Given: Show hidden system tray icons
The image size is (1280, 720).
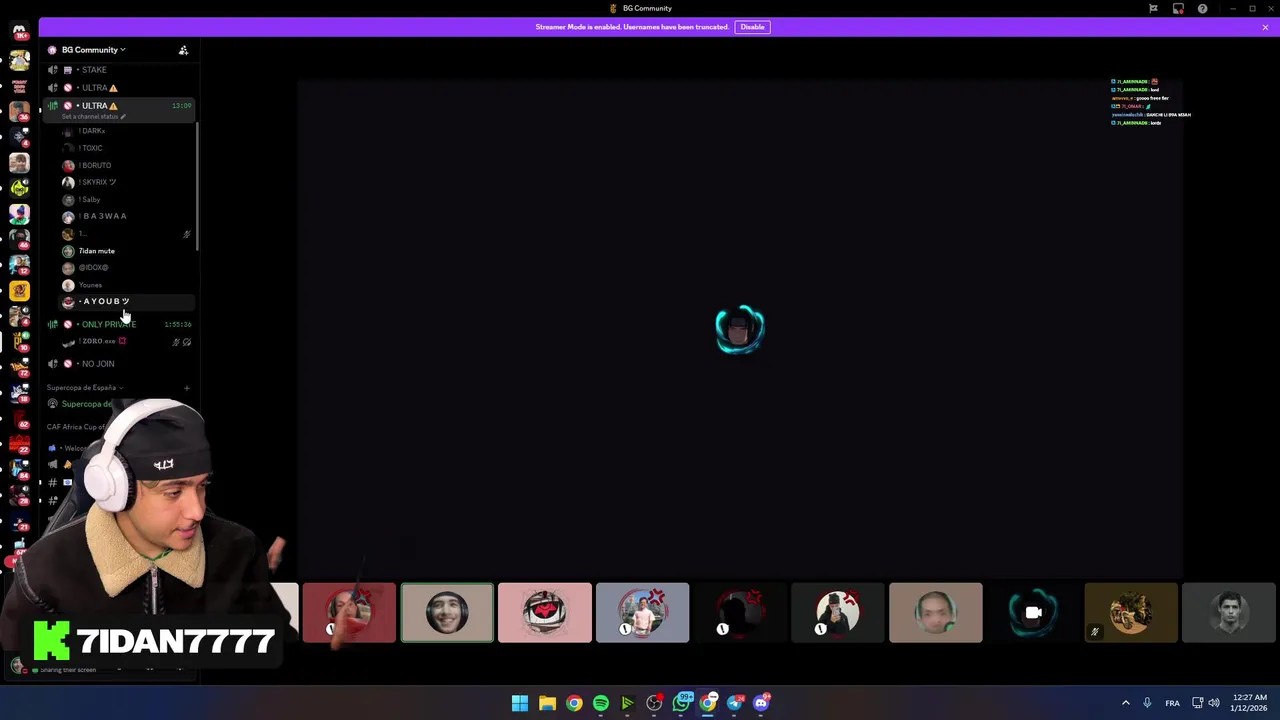Looking at the screenshot, I should point(1125,703).
